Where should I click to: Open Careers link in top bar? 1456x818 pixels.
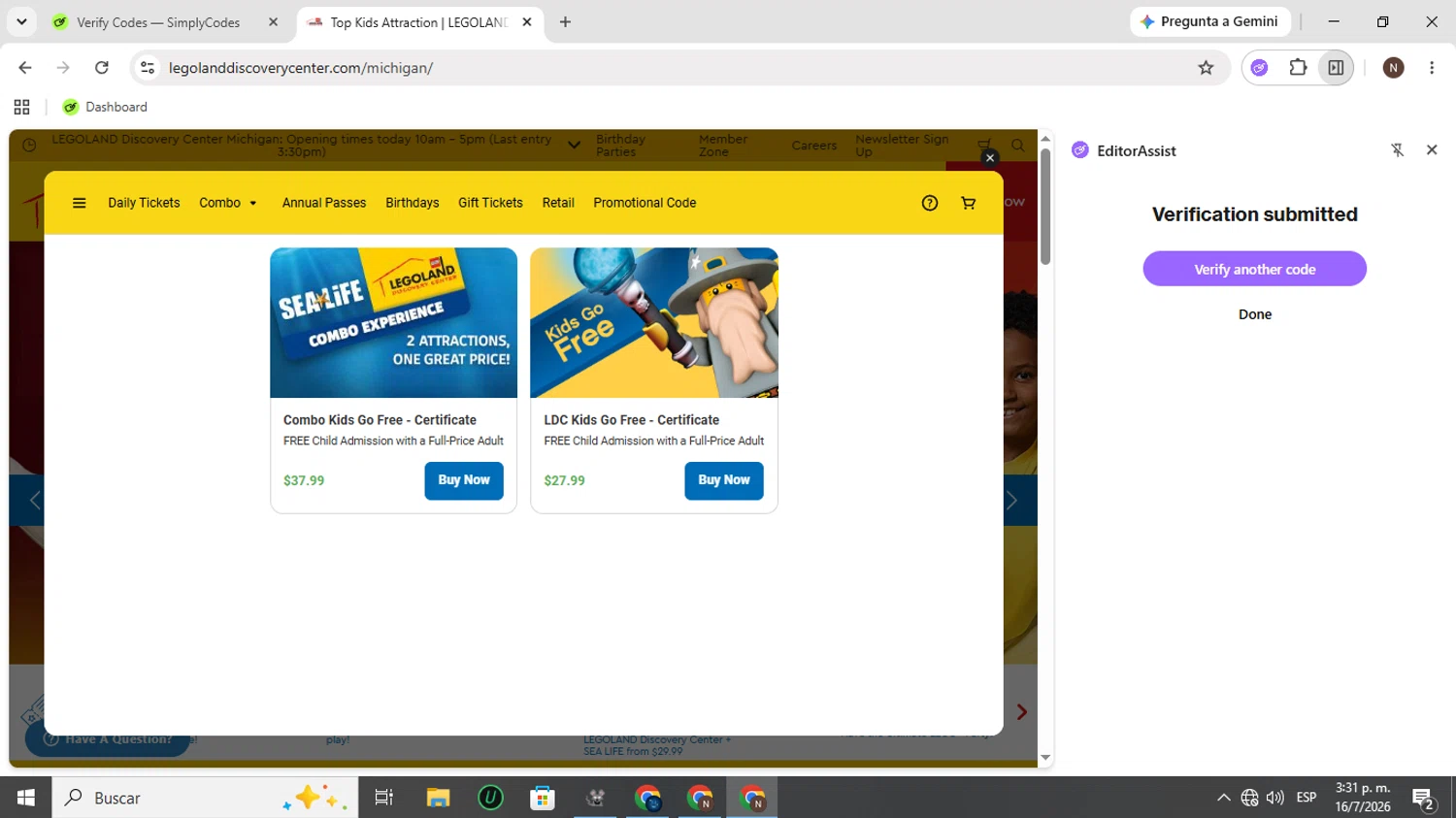point(813,146)
